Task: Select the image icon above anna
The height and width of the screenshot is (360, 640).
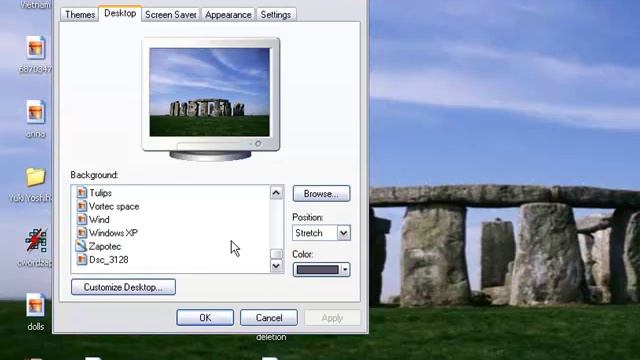Action: coord(36,48)
